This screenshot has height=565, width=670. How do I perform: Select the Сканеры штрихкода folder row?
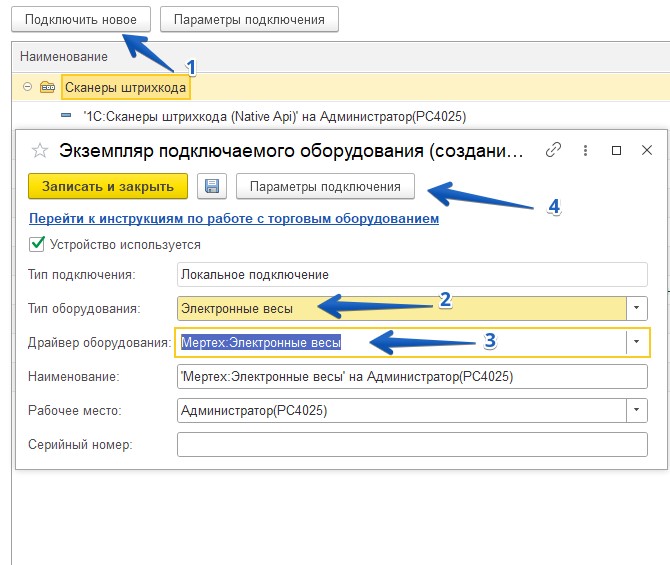click(125, 88)
